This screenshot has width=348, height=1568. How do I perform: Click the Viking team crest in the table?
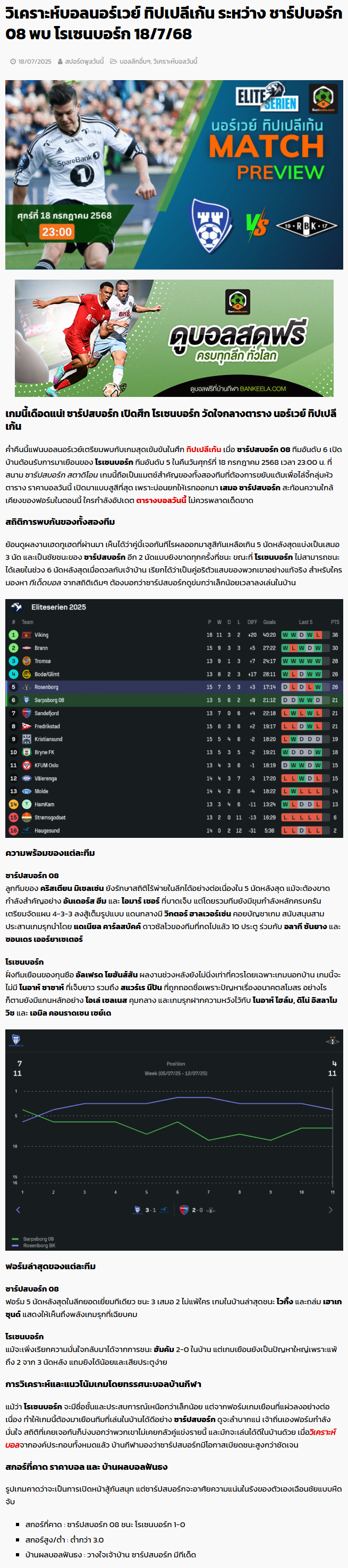[x=26, y=635]
